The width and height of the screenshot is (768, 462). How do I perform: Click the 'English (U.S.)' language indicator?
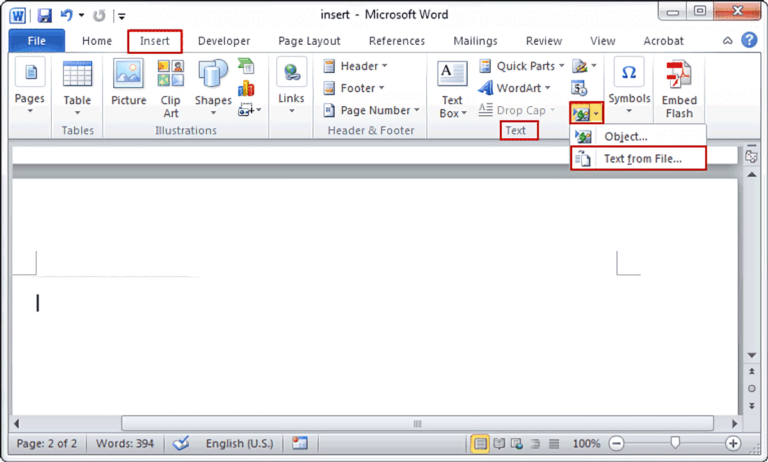point(239,444)
